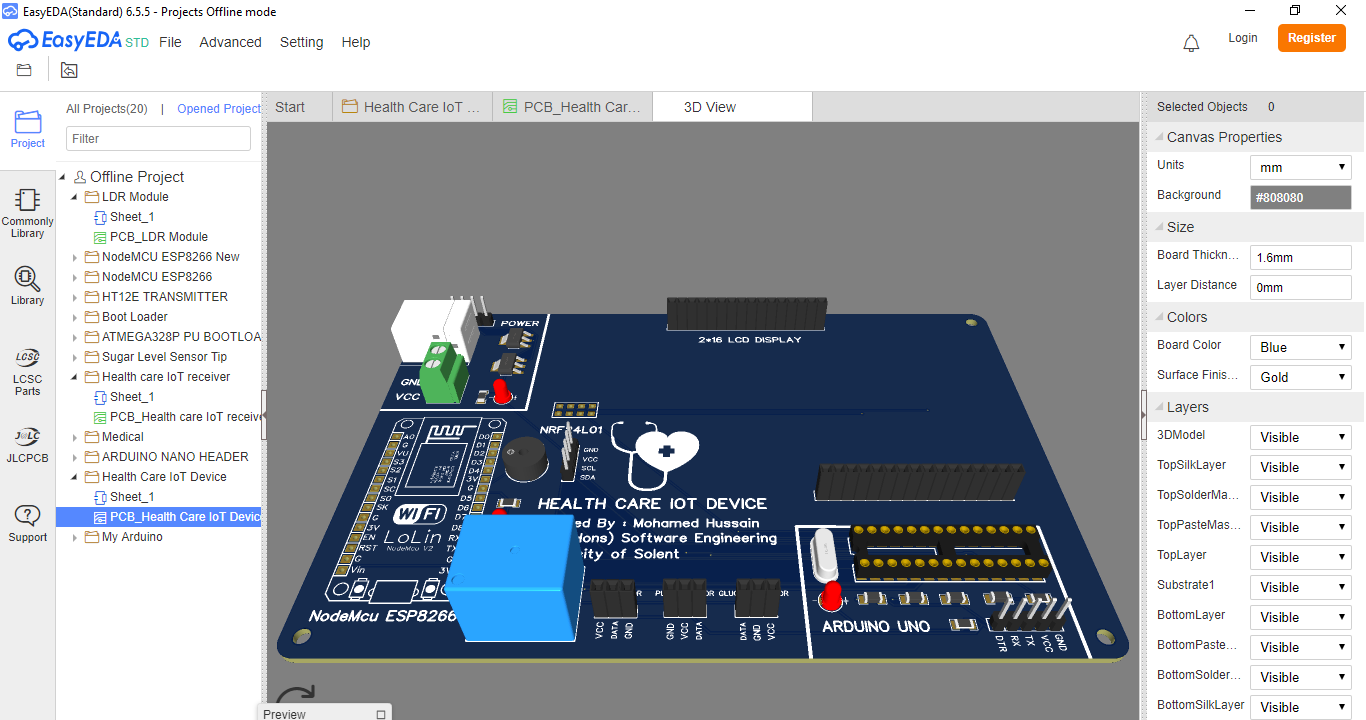Image resolution: width=1366 pixels, height=720 pixels.
Task: Click the orange Register button
Action: 1311,38
